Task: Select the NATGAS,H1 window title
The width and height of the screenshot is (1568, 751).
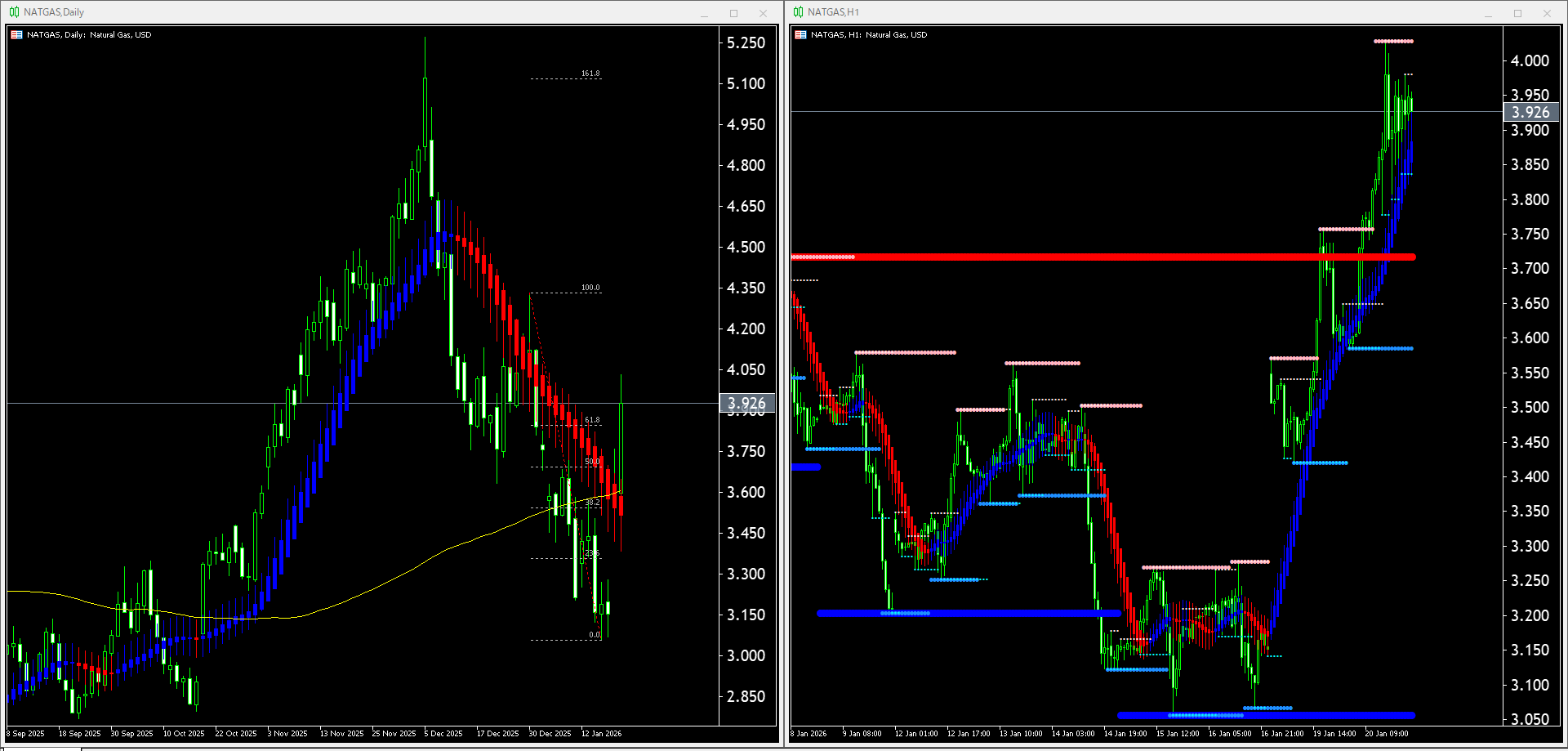Action: tap(833, 12)
